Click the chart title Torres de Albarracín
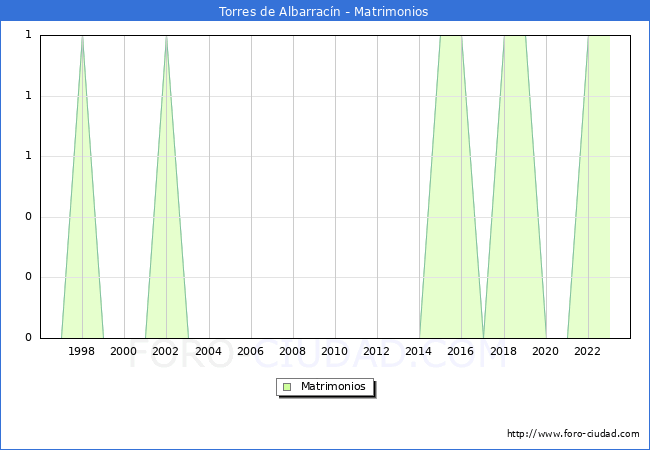This screenshot has width=650, height=450. pyautogui.click(x=324, y=12)
